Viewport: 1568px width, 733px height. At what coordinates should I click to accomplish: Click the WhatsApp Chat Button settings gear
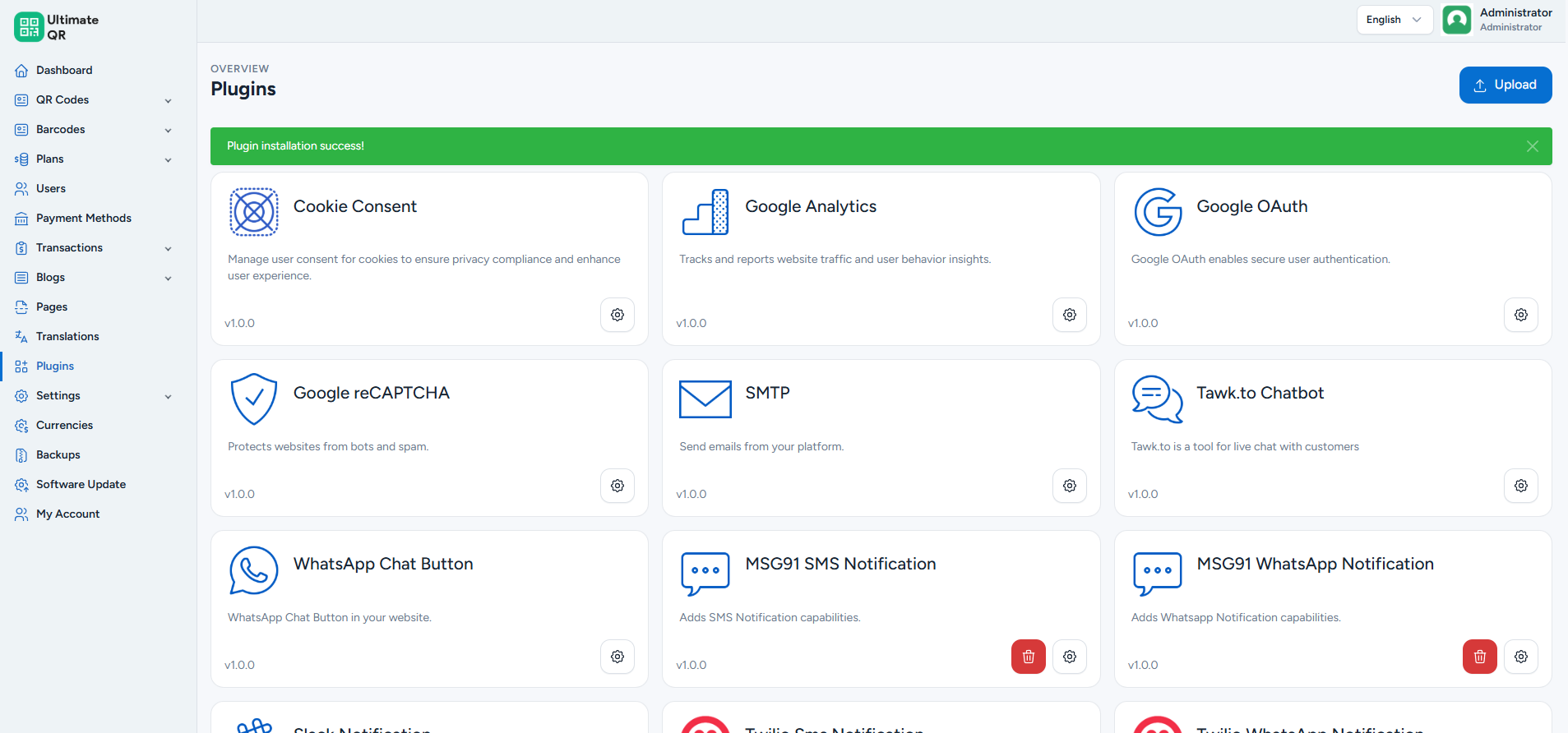coord(617,657)
